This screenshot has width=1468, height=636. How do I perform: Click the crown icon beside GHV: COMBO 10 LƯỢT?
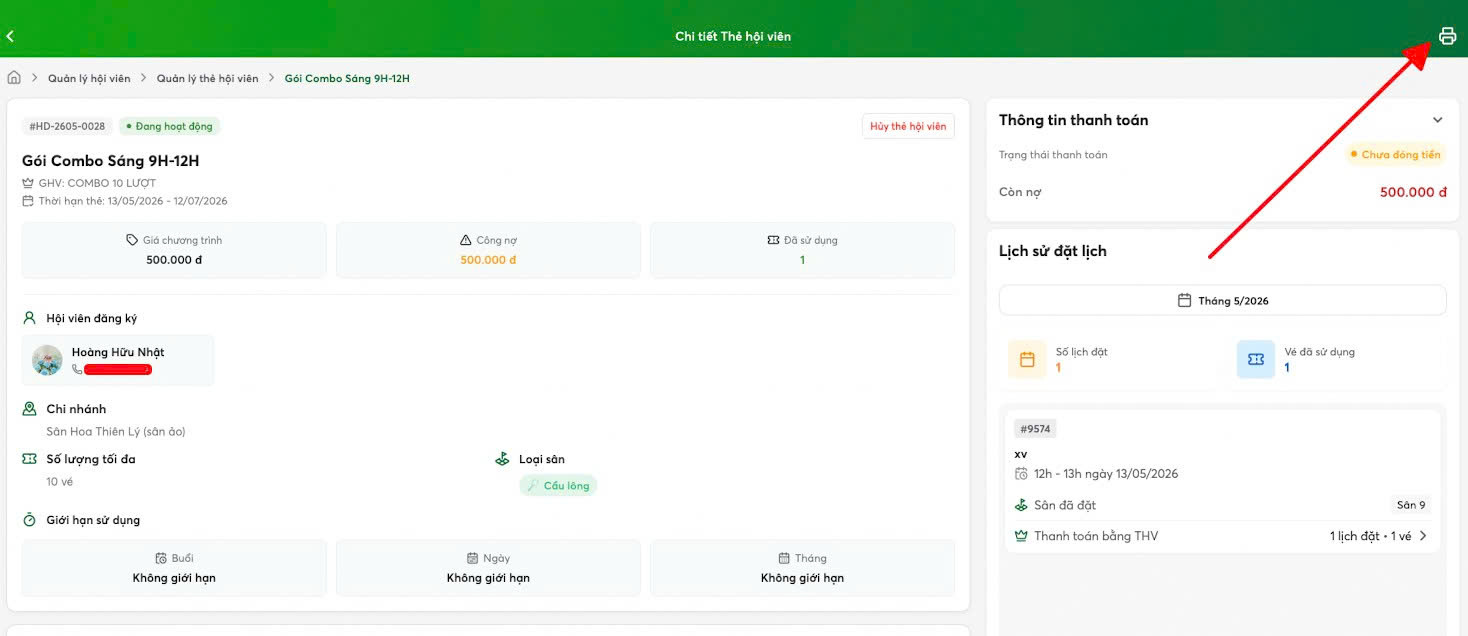point(28,183)
